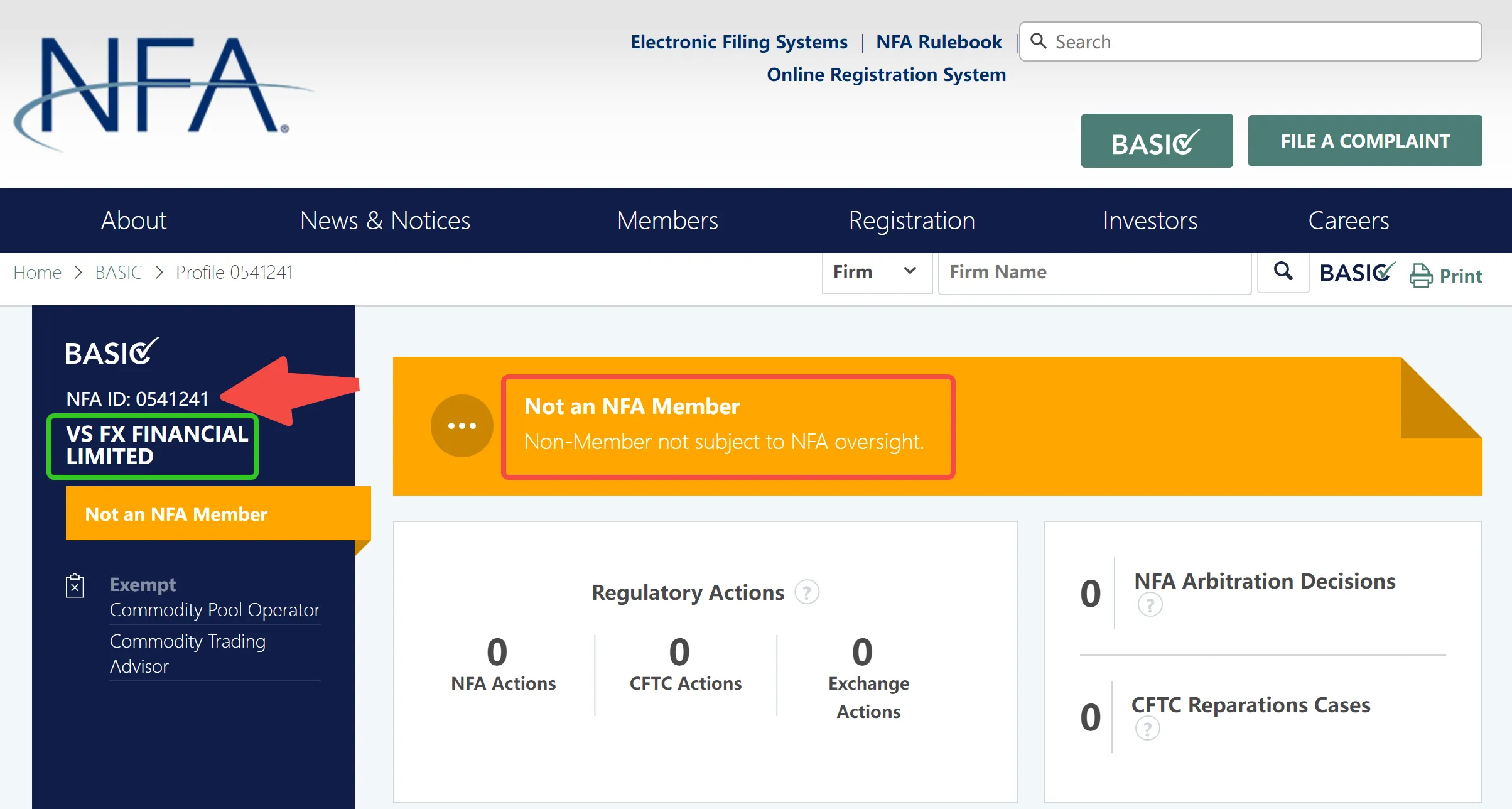Click the Commodity Pool Operator entry
This screenshot has width=1512, height=809.
(x=215, y=610)
